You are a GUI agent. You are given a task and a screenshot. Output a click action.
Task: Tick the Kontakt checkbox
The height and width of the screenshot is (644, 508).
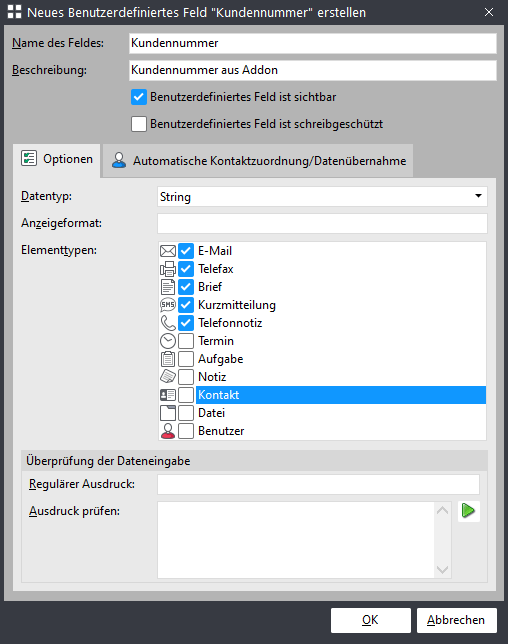tap(186, 395)
